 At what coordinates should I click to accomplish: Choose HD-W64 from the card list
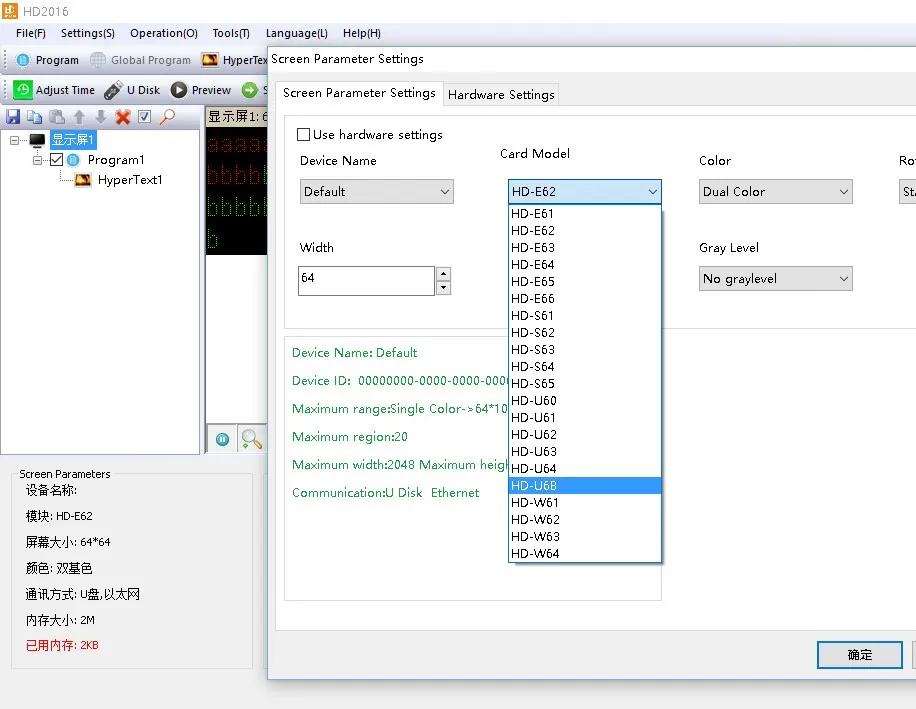pyautogui.click(x=585, y=553)
